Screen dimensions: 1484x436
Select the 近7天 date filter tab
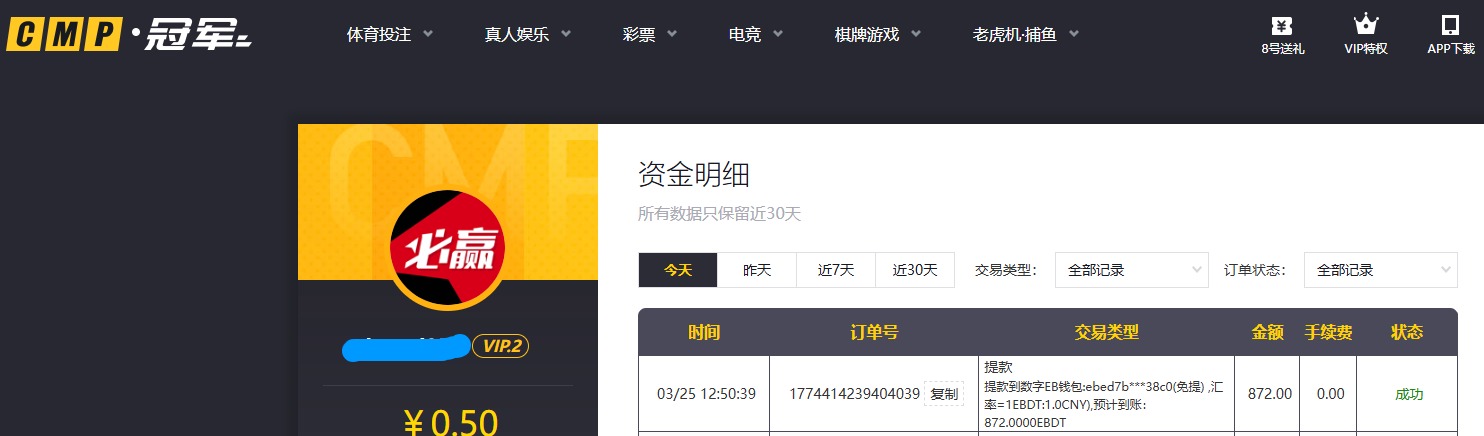click(x=836, y=270)
